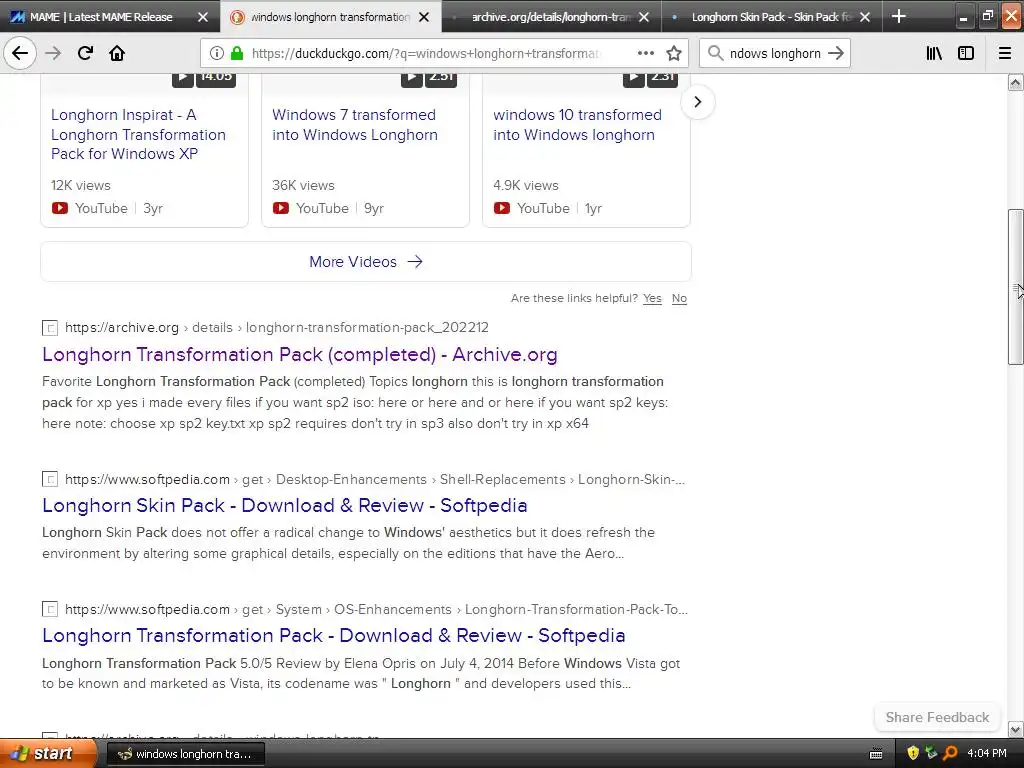Open Longhorn Transformation Pack Softpedia result
1024x768 pixels.
coord(334,635)
